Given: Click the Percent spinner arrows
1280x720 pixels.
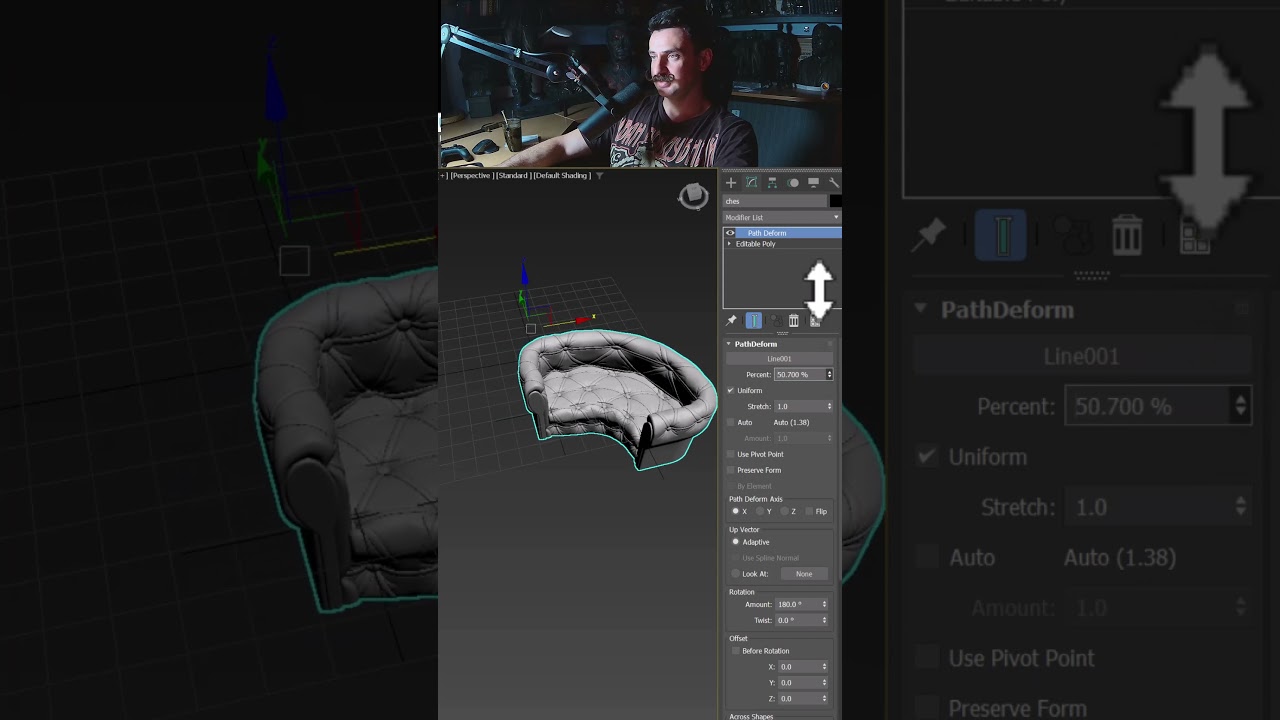Looking at the screenshot, I should tap(829, 374).
